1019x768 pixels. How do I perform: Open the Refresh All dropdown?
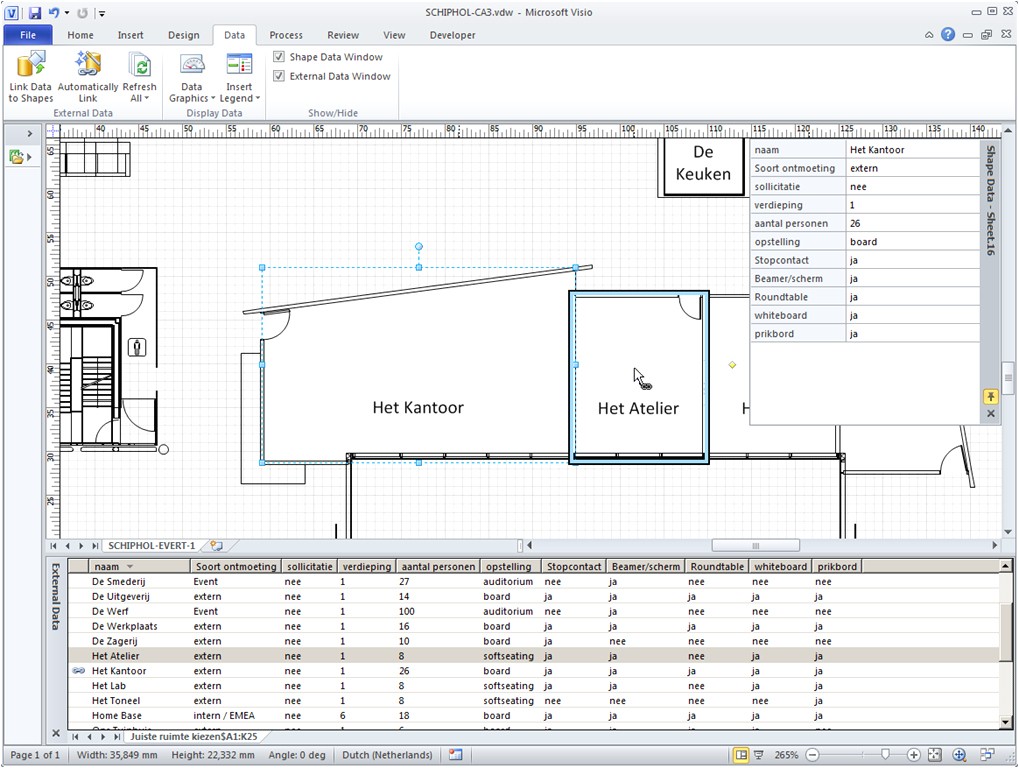(x=140, y=98)
